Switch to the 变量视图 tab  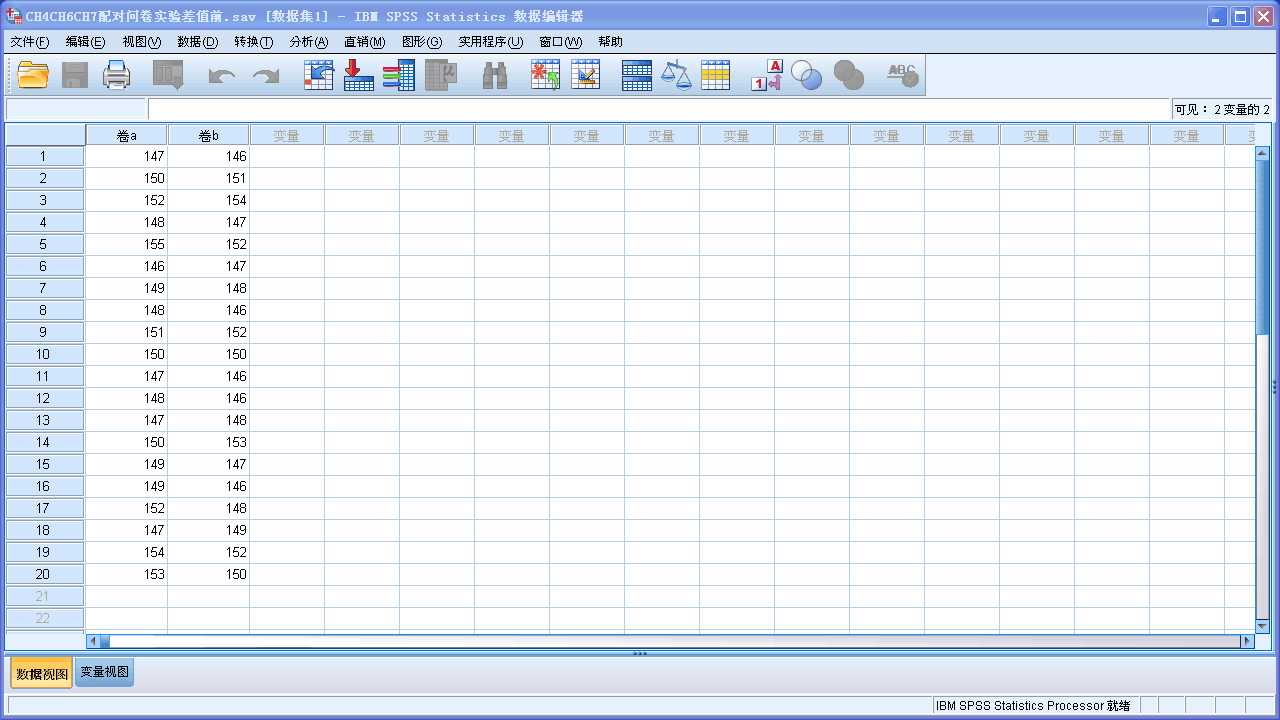[105, 672]
